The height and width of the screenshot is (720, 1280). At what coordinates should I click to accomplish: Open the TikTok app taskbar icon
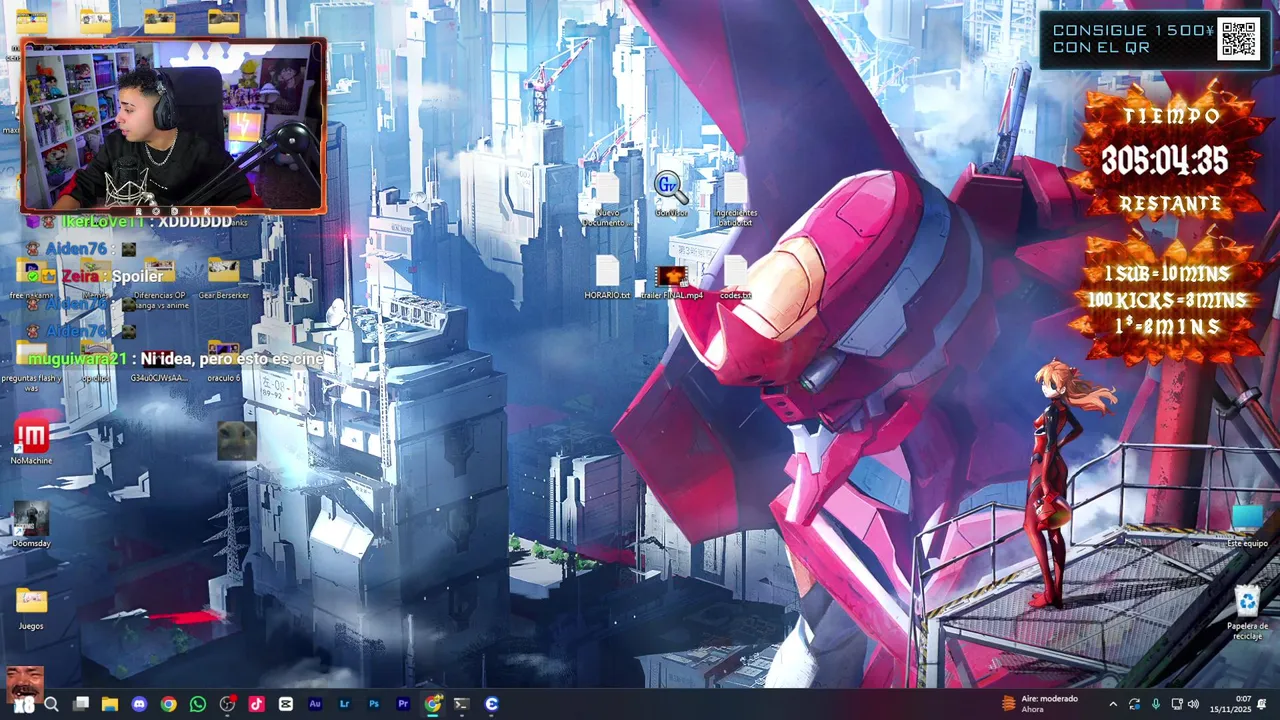[257, 704]
